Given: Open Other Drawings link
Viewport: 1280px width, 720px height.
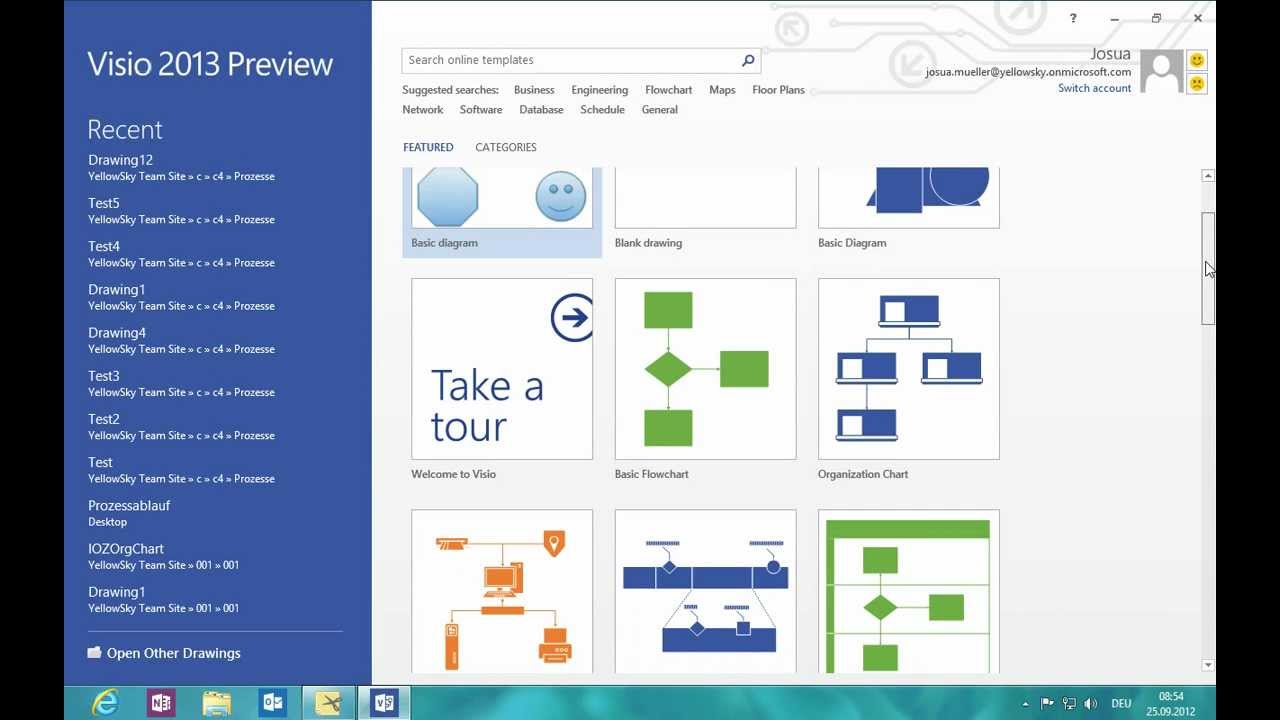Looking at the screenshot, I should [x=174, y=653].
